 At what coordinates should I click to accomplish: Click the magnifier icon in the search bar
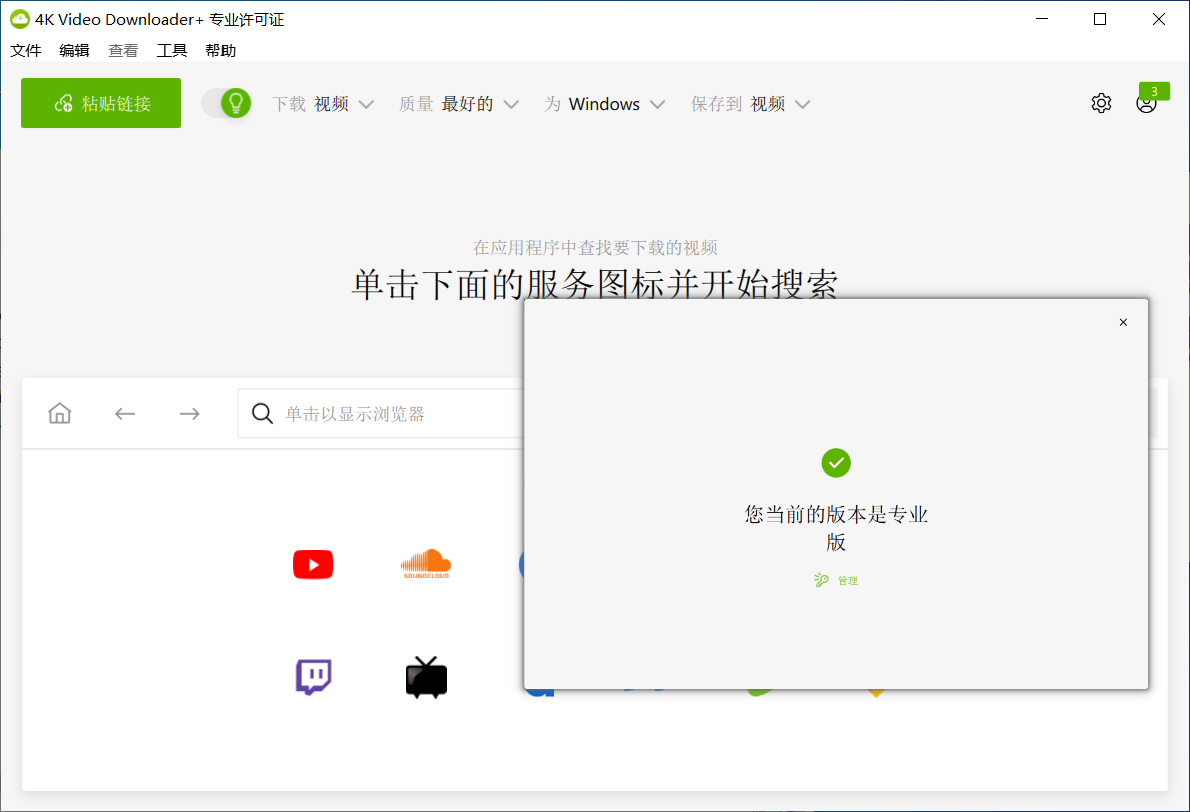pos(261,413)
